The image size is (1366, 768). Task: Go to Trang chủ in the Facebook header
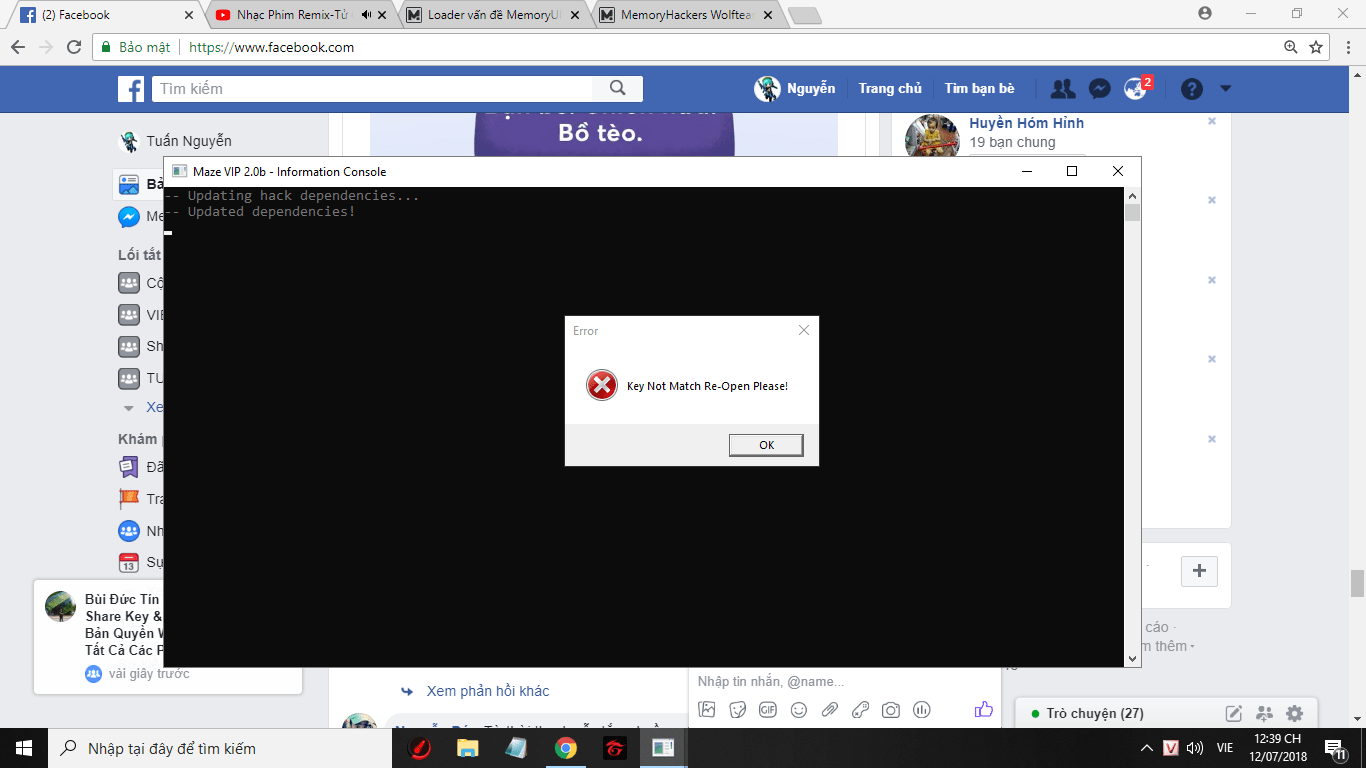pos(890,88)
